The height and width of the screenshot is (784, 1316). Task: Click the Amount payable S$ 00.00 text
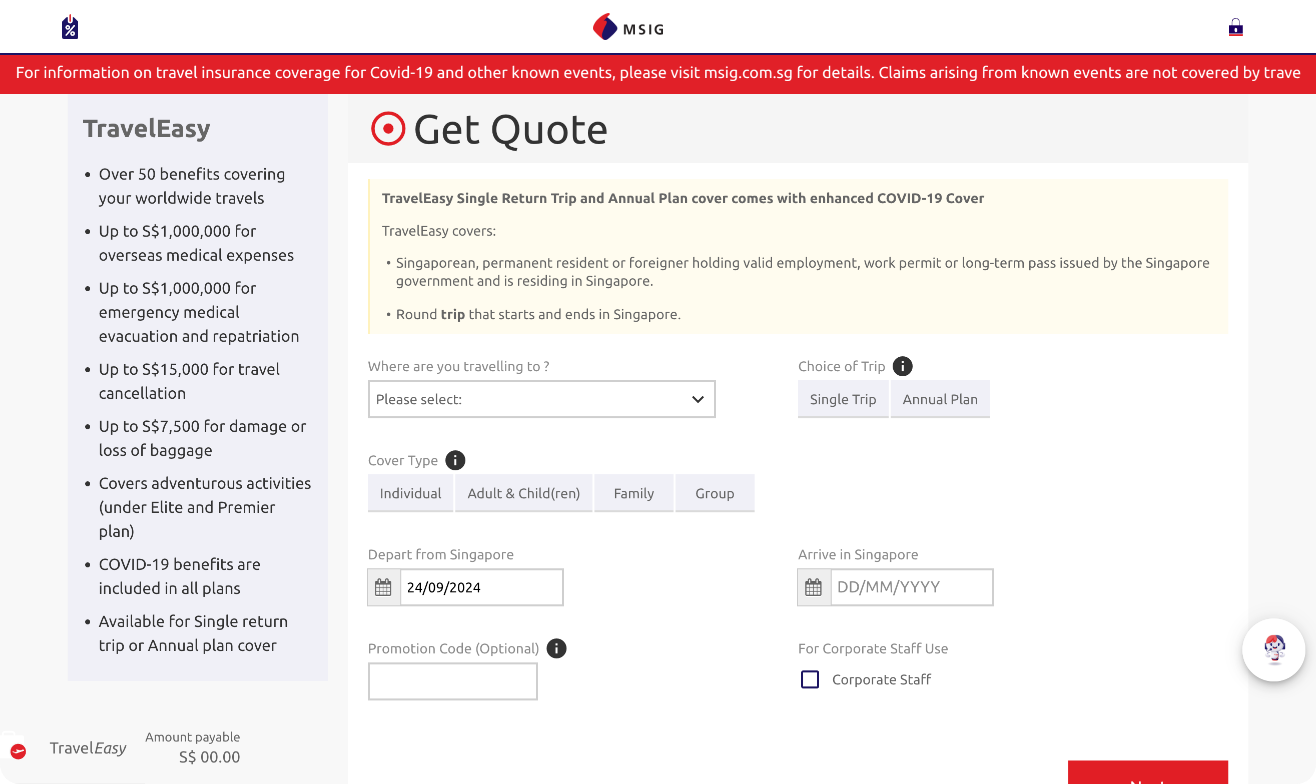[193, 748]
